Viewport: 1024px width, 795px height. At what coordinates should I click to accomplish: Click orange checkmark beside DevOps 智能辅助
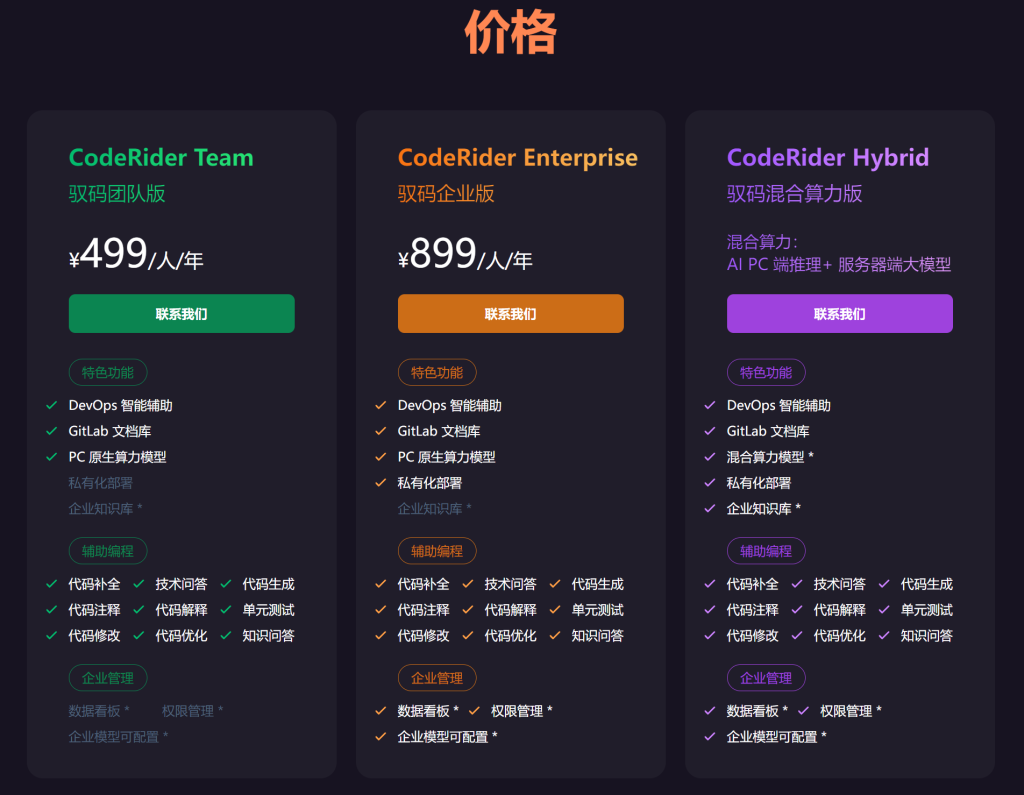click(x=381, y=405)
